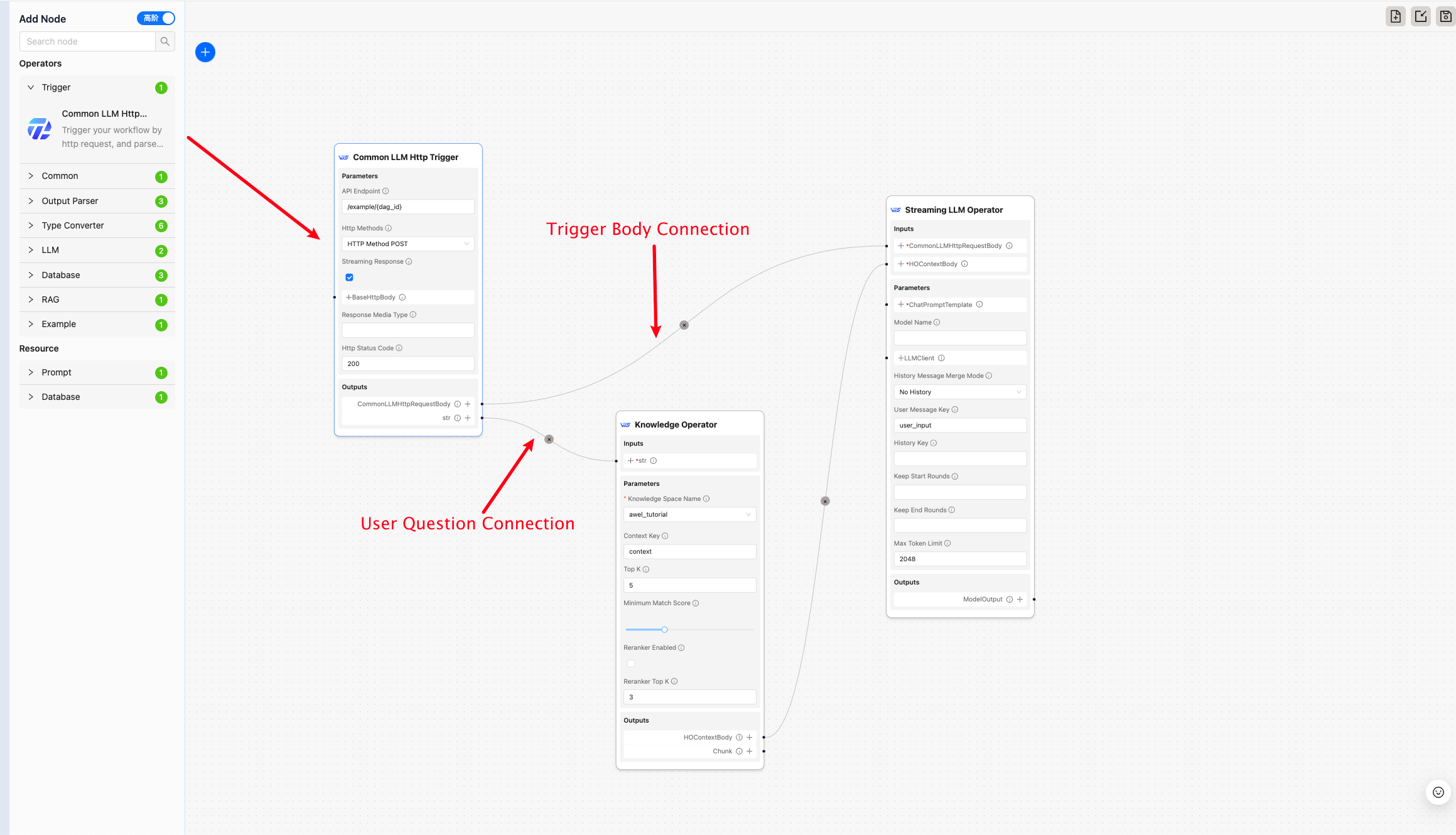Click the new flow document icon
Image resolution: width=1456 pixels, height=835 pixels.
[1395, 16]
